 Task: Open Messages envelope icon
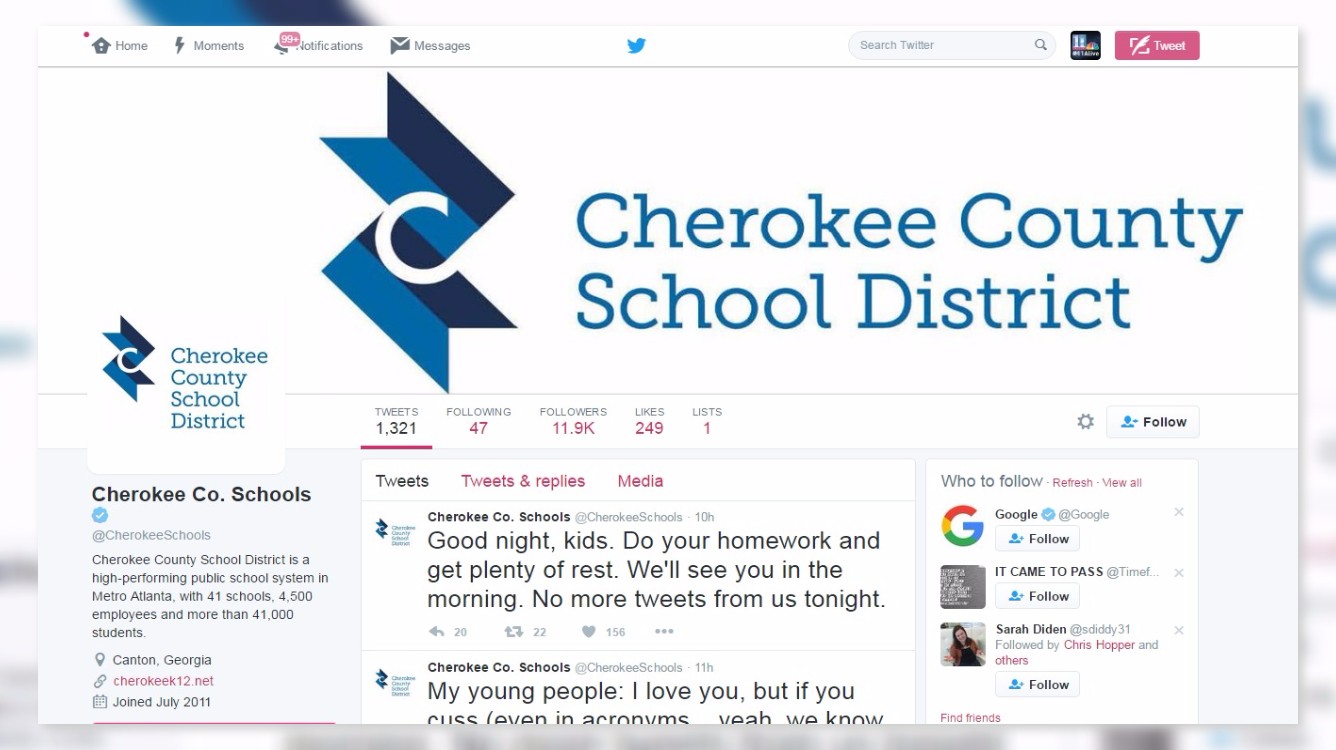[x=400, y=46]
